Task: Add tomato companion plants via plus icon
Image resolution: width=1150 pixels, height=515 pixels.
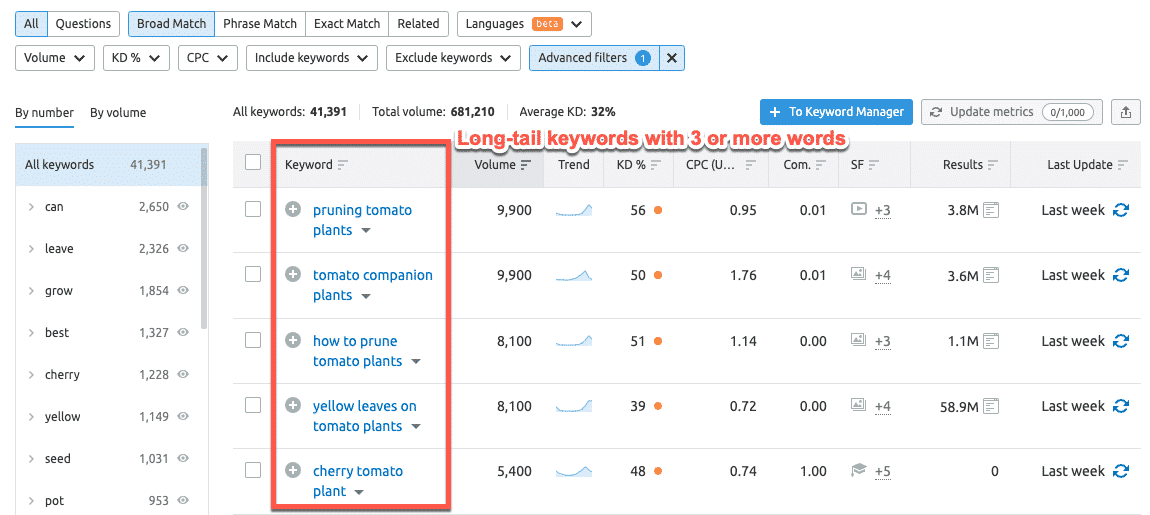Action: 293,275
